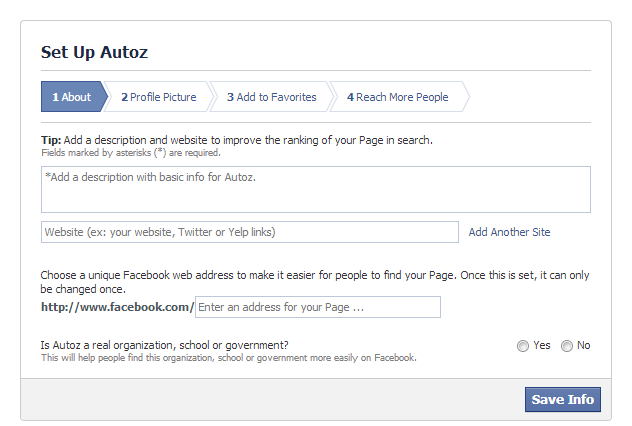This screenshot has height=426, width=632.
Task: Click the helper text below organization question
Action: click(x=228, y=357)
